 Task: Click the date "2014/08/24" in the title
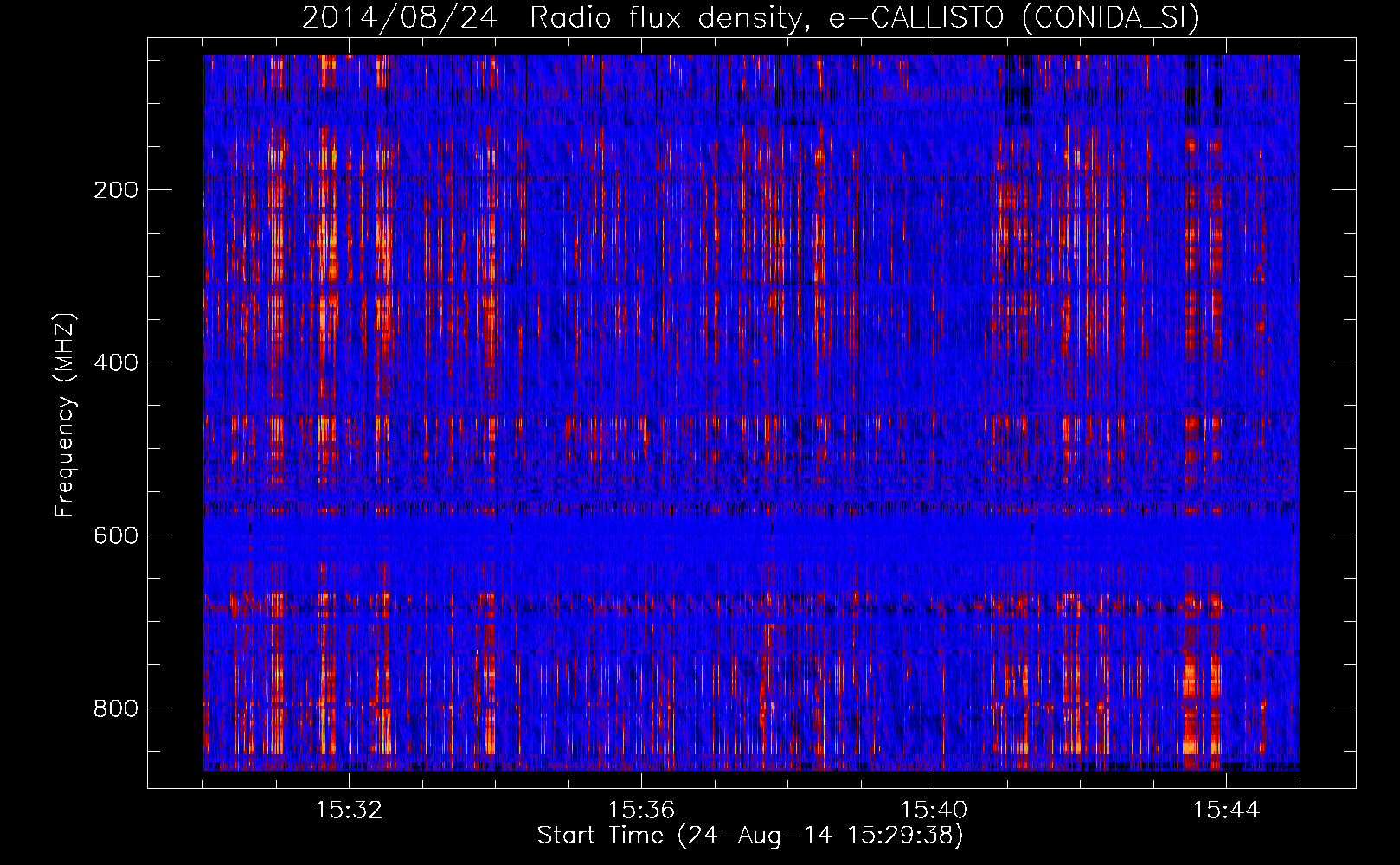(400, 17)
